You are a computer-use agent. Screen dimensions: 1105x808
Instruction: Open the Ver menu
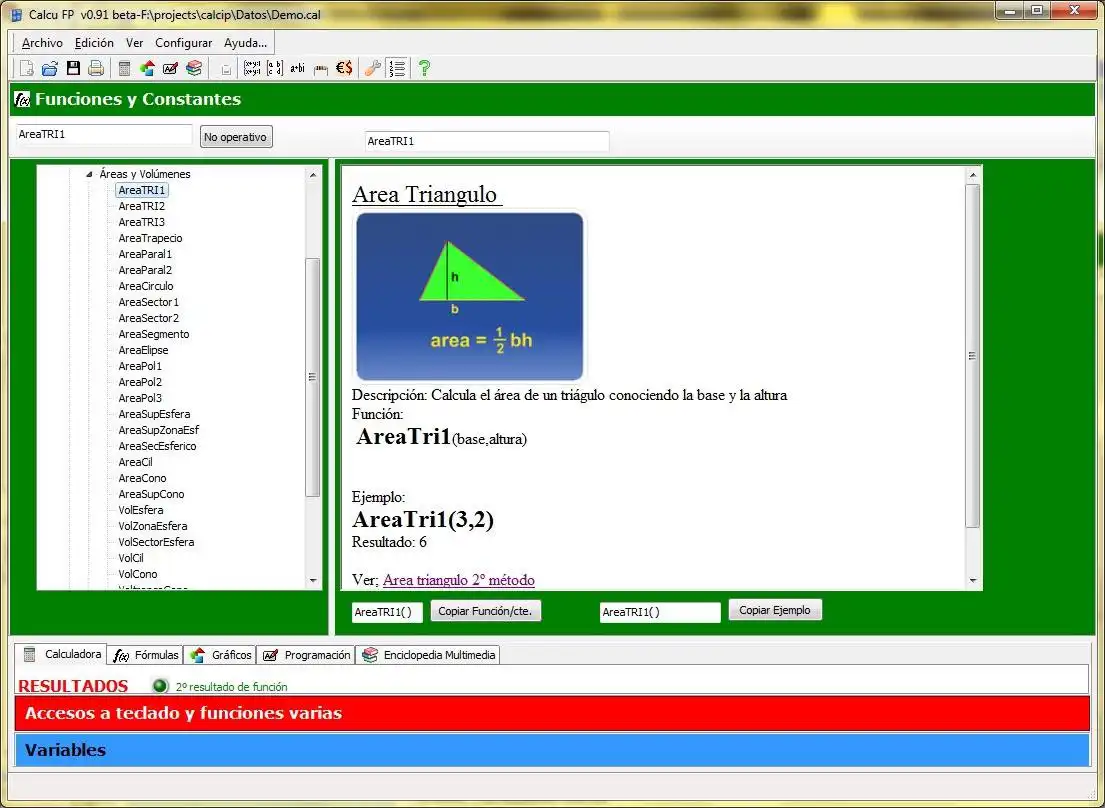pyautogui.click(x=135, y=43)
